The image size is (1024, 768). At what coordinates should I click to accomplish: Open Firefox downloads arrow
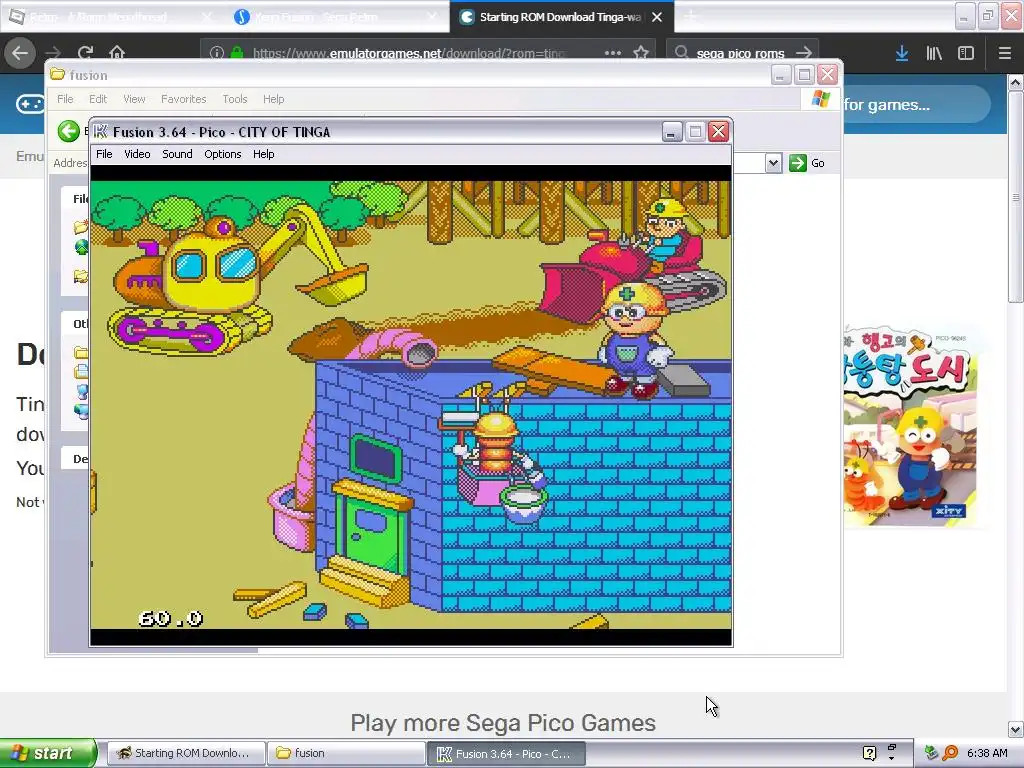coord(902,53)
